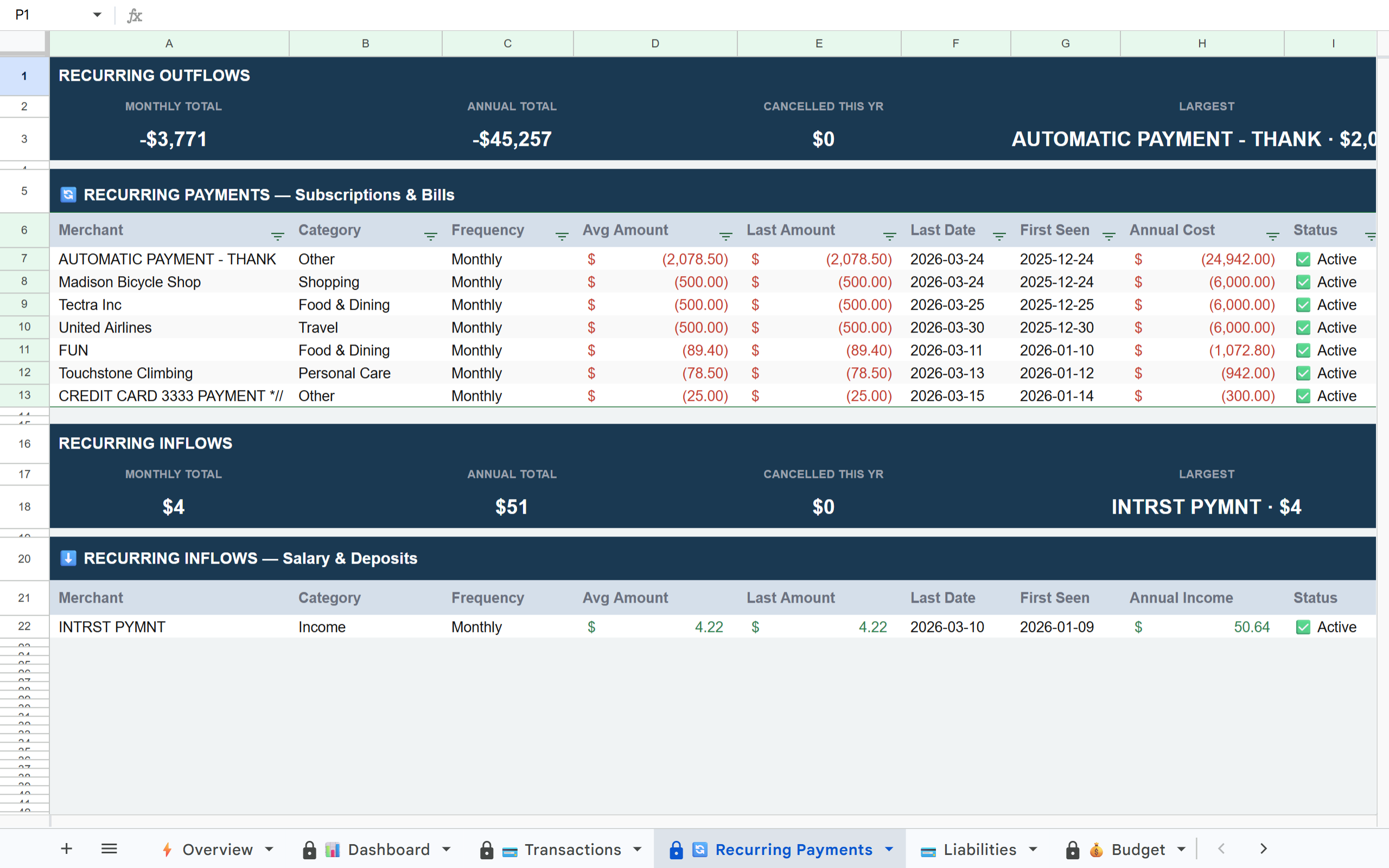Click the Add sheet plus button
Image resolution: width=1389 pixels, height=868 pixels.
67,849
